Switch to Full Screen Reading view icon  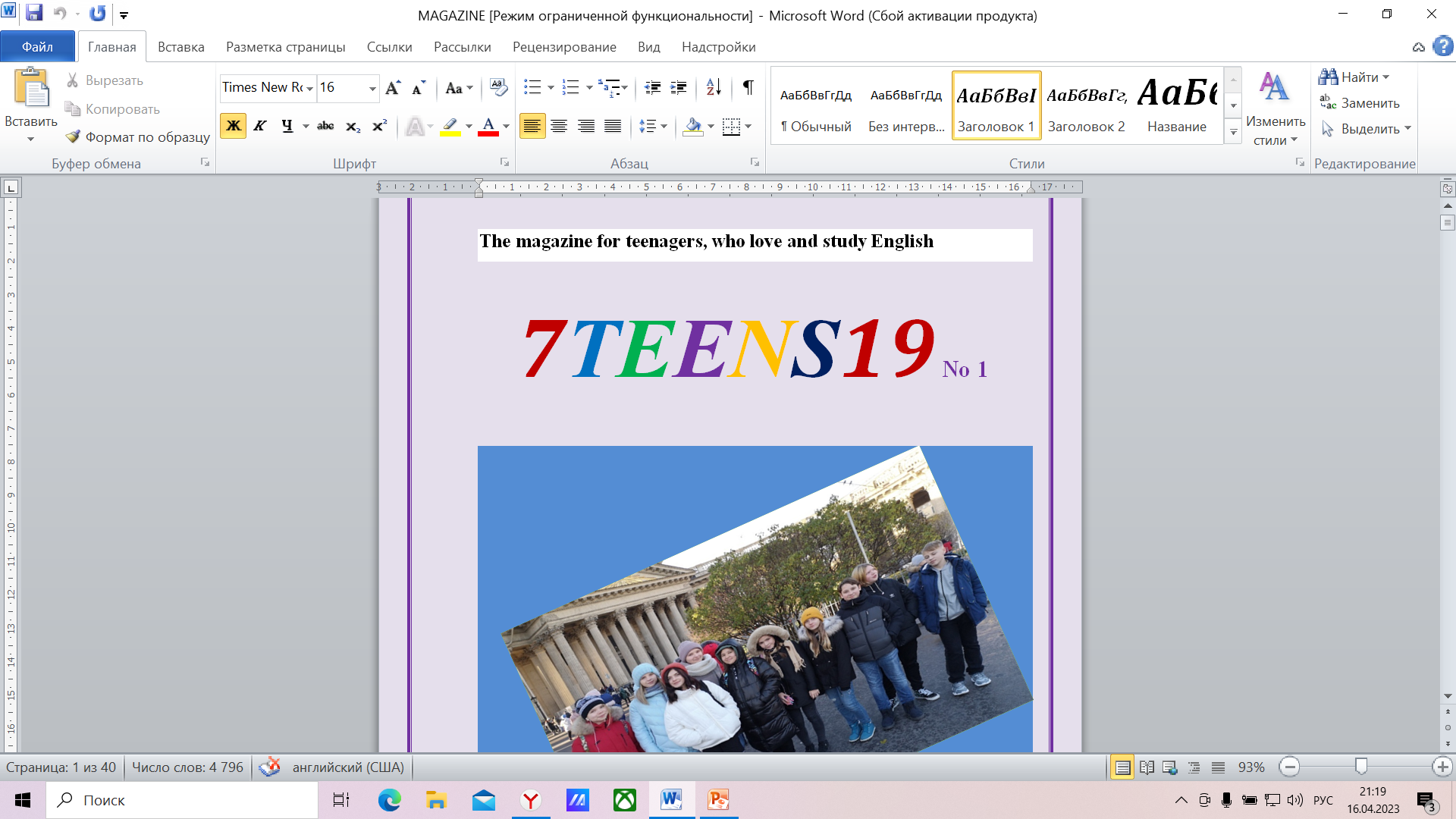(x=1147, y=767)
